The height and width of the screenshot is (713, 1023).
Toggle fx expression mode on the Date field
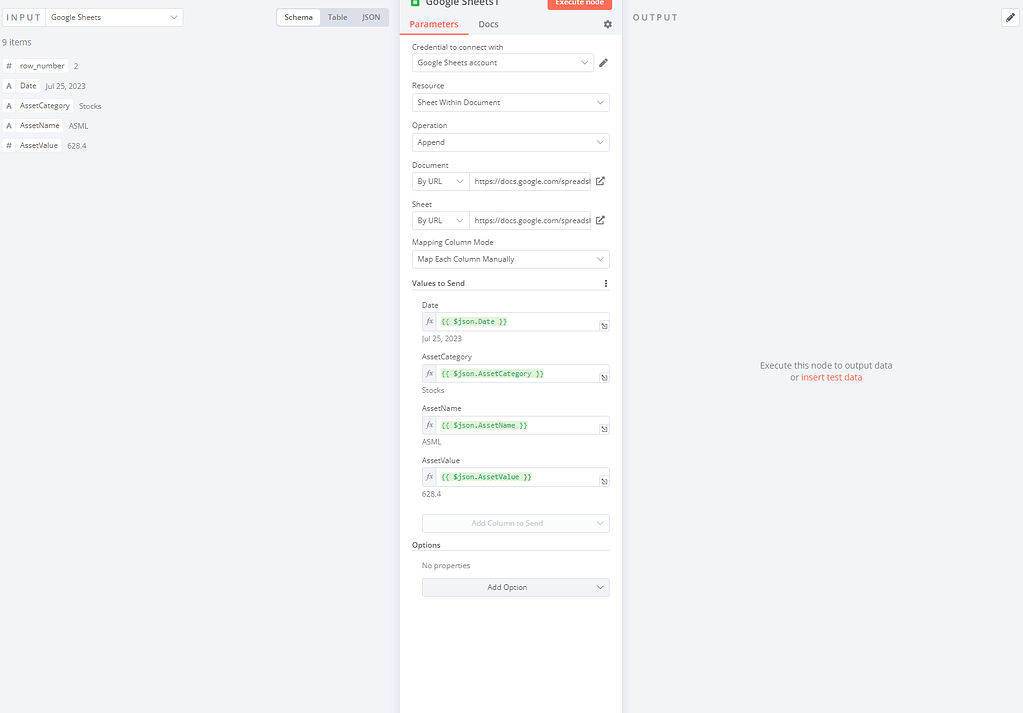pyautogui.click(x=429, y=321)
